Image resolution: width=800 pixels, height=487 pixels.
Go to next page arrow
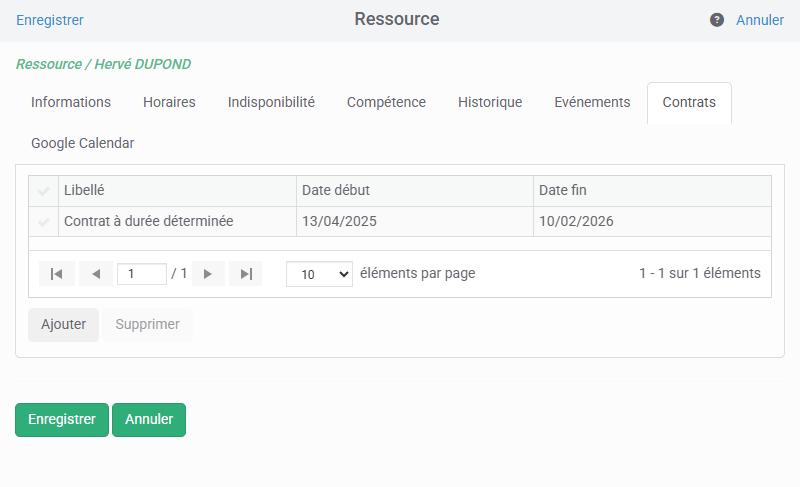point(208,274)
